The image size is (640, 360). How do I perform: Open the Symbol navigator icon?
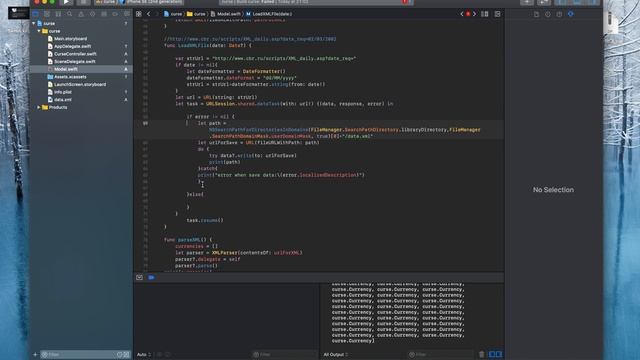click(58, 14)
